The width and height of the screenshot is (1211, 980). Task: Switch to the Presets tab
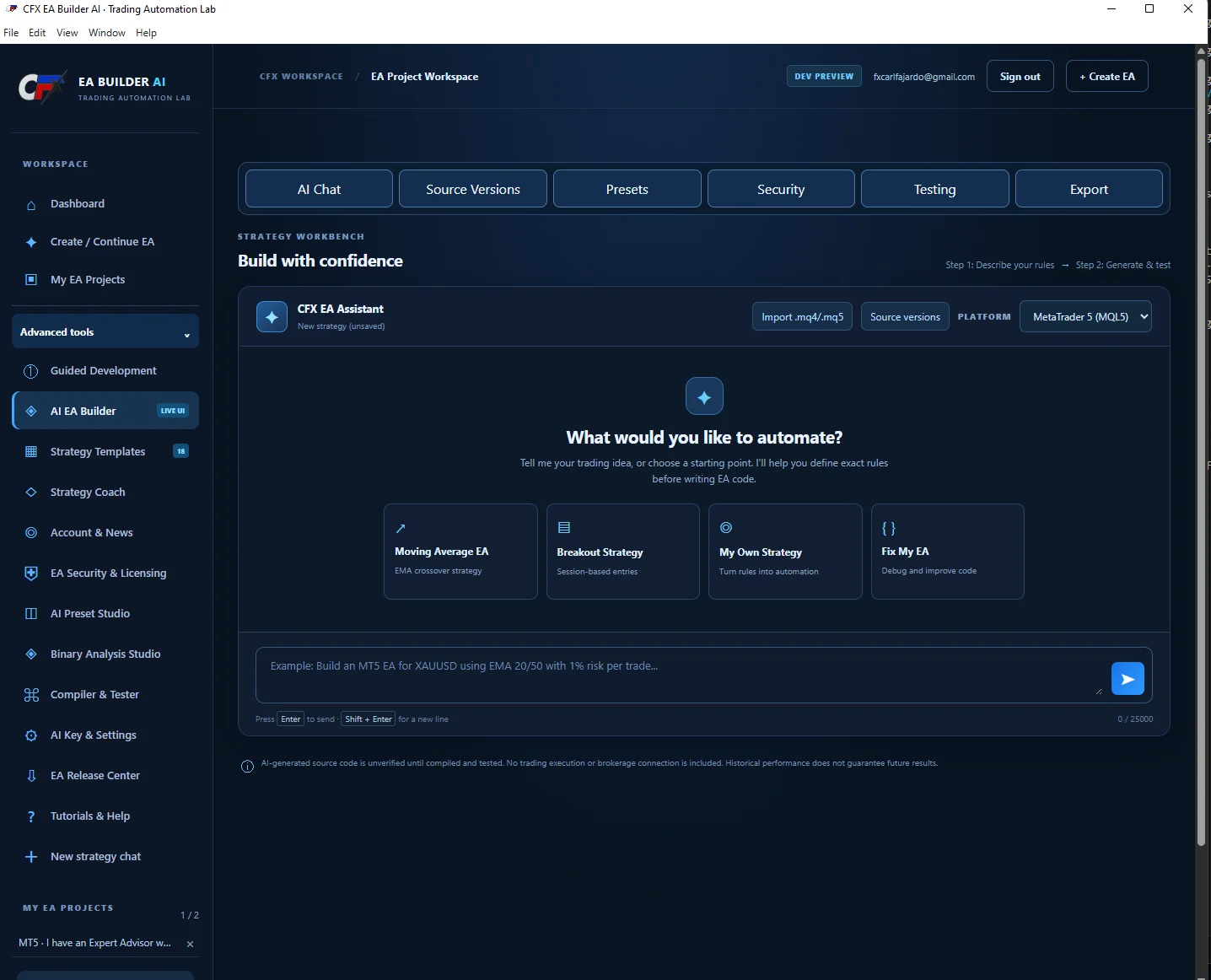coord(627,189)
